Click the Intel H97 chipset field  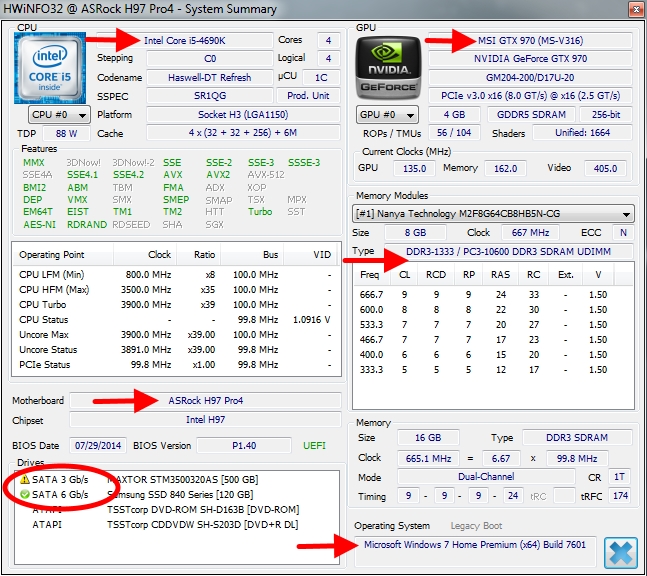click(205, 420)
